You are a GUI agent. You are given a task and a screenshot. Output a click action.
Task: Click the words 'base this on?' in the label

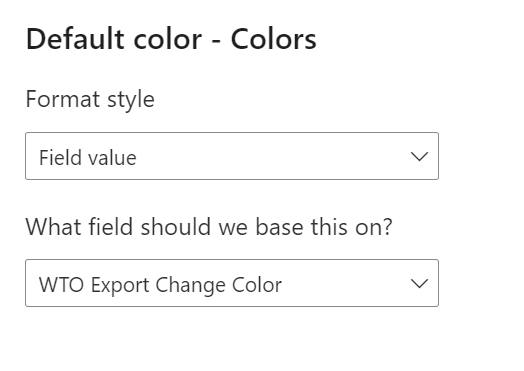[x=323, y=227]
